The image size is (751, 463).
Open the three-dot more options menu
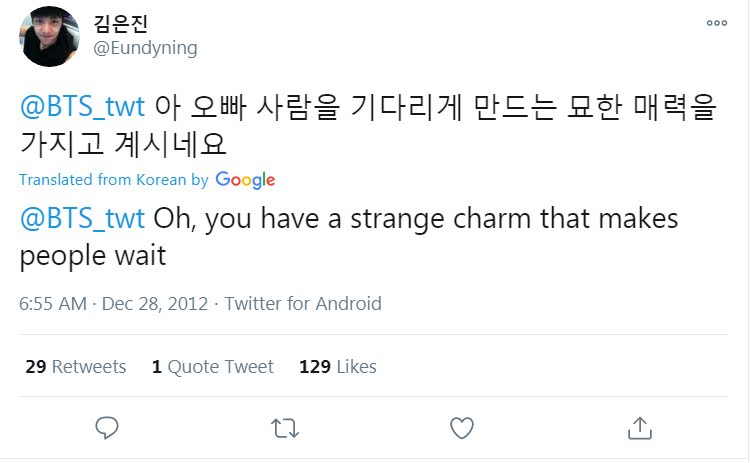click(716, 24)
